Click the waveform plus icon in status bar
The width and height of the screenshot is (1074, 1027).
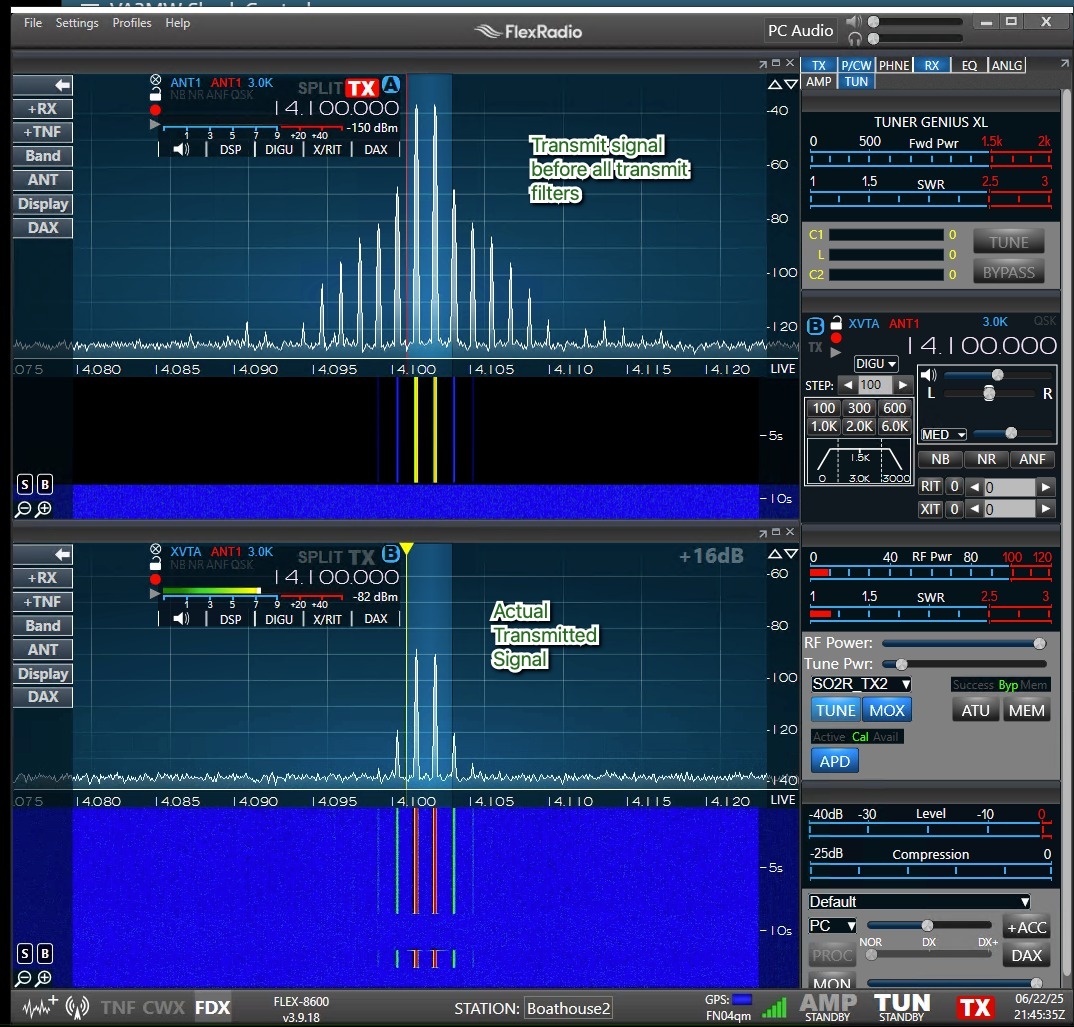click(x=40, y=1006)
